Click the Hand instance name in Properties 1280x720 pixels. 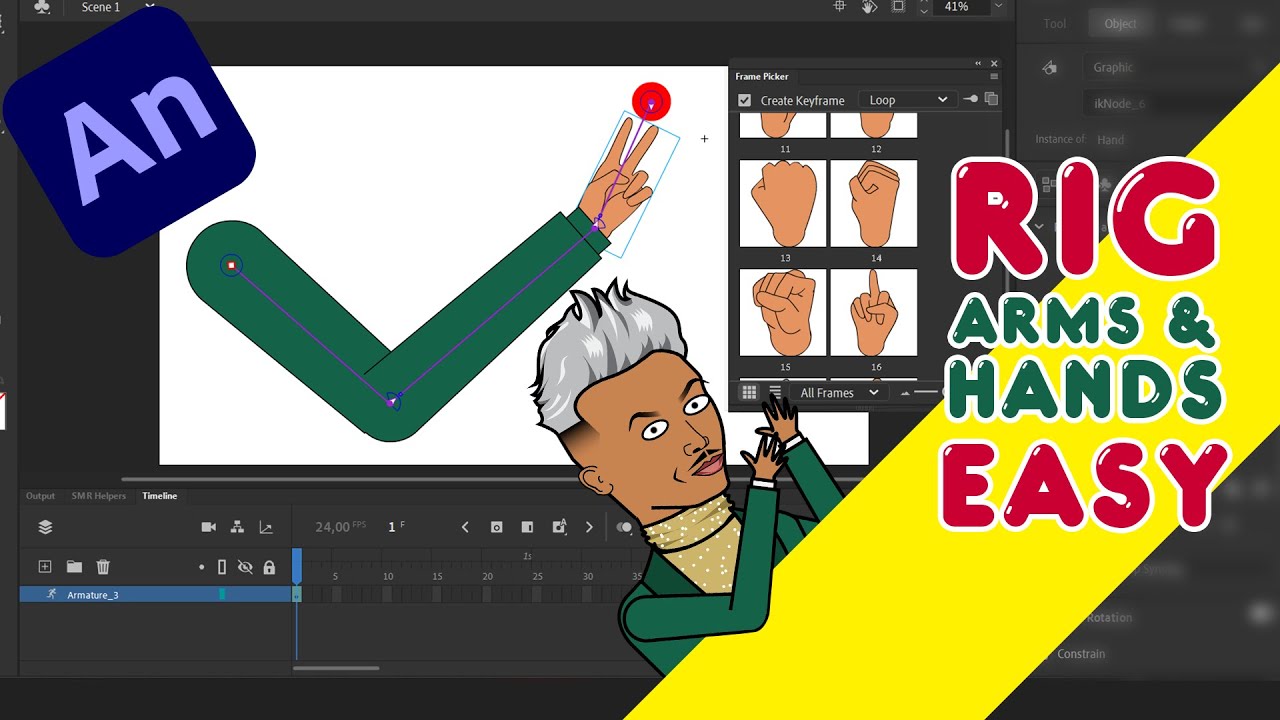pyautogui.click(x=1110, y=140)
